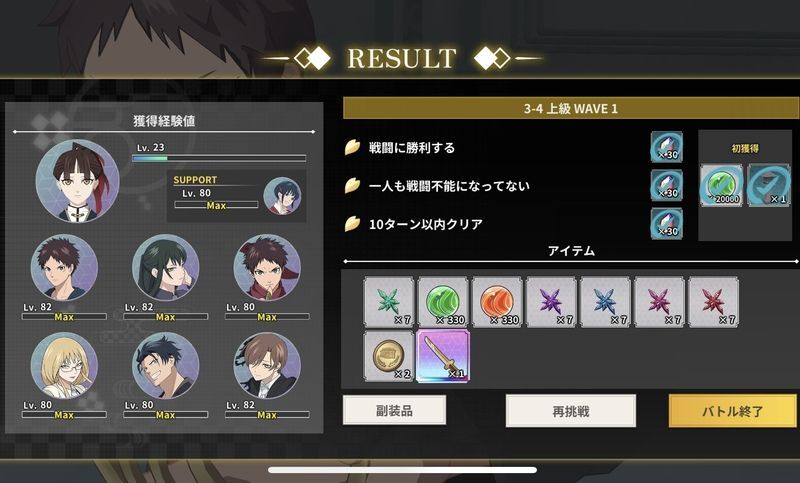Tap crystal reward for 10-turn clear
Screen dimensions: 800x483
click(x=667, y=223)
